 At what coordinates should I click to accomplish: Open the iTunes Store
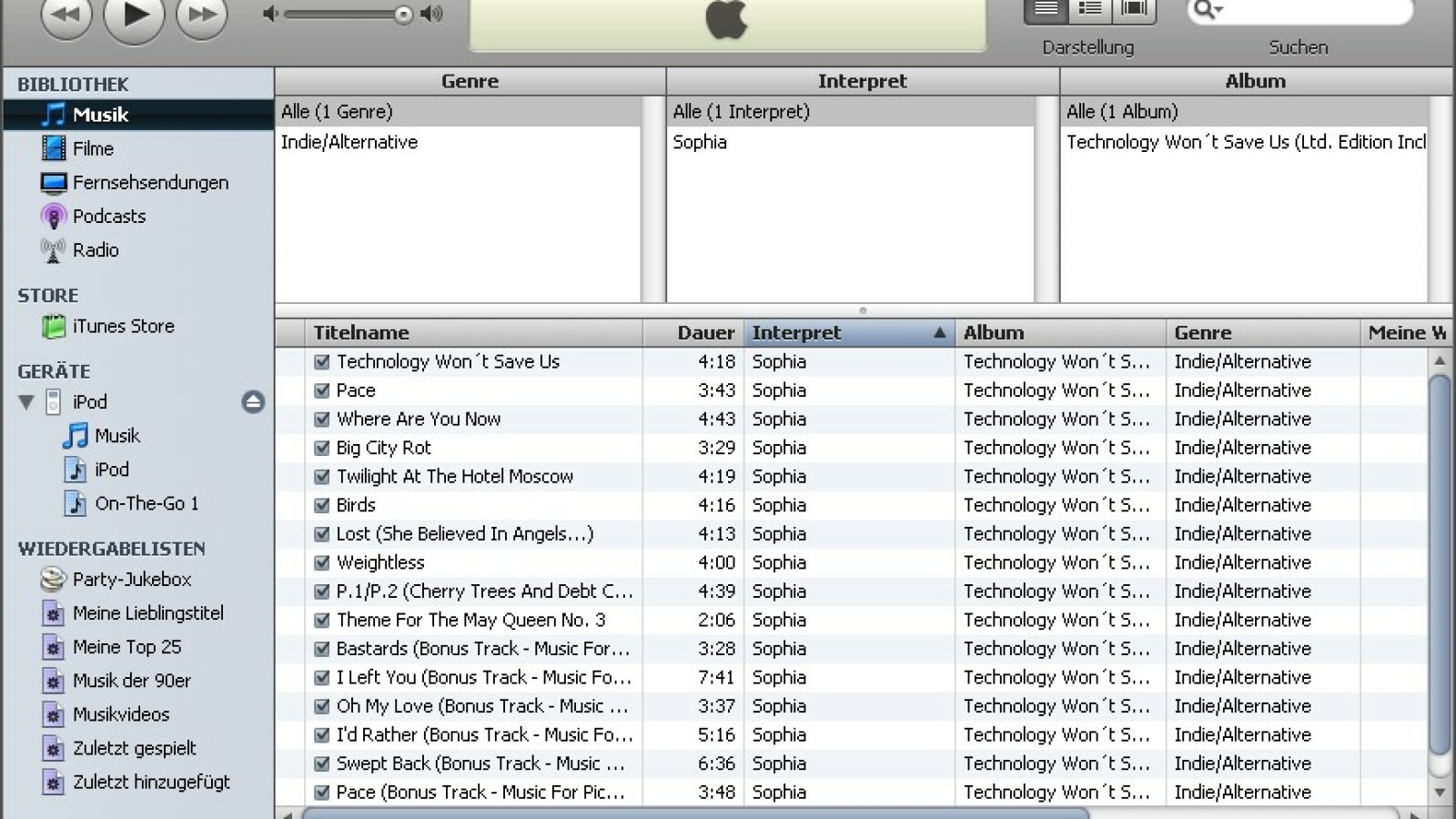pos(123,326)
